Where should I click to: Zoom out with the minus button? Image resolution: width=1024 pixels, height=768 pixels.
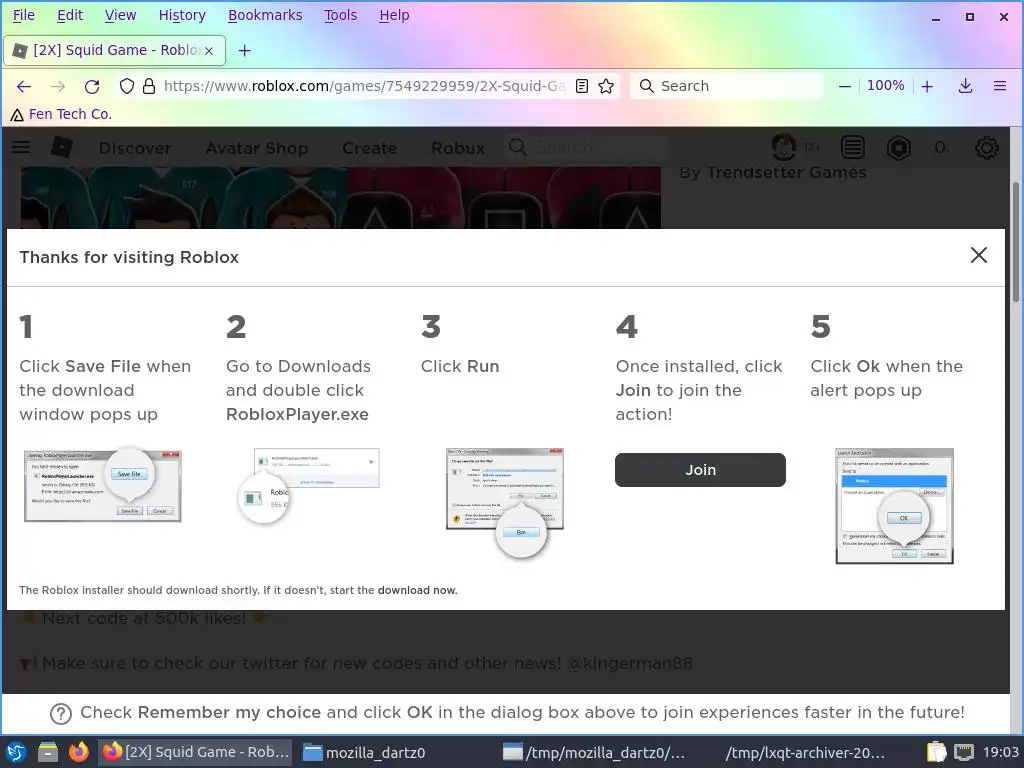click(x=844, y=86)
